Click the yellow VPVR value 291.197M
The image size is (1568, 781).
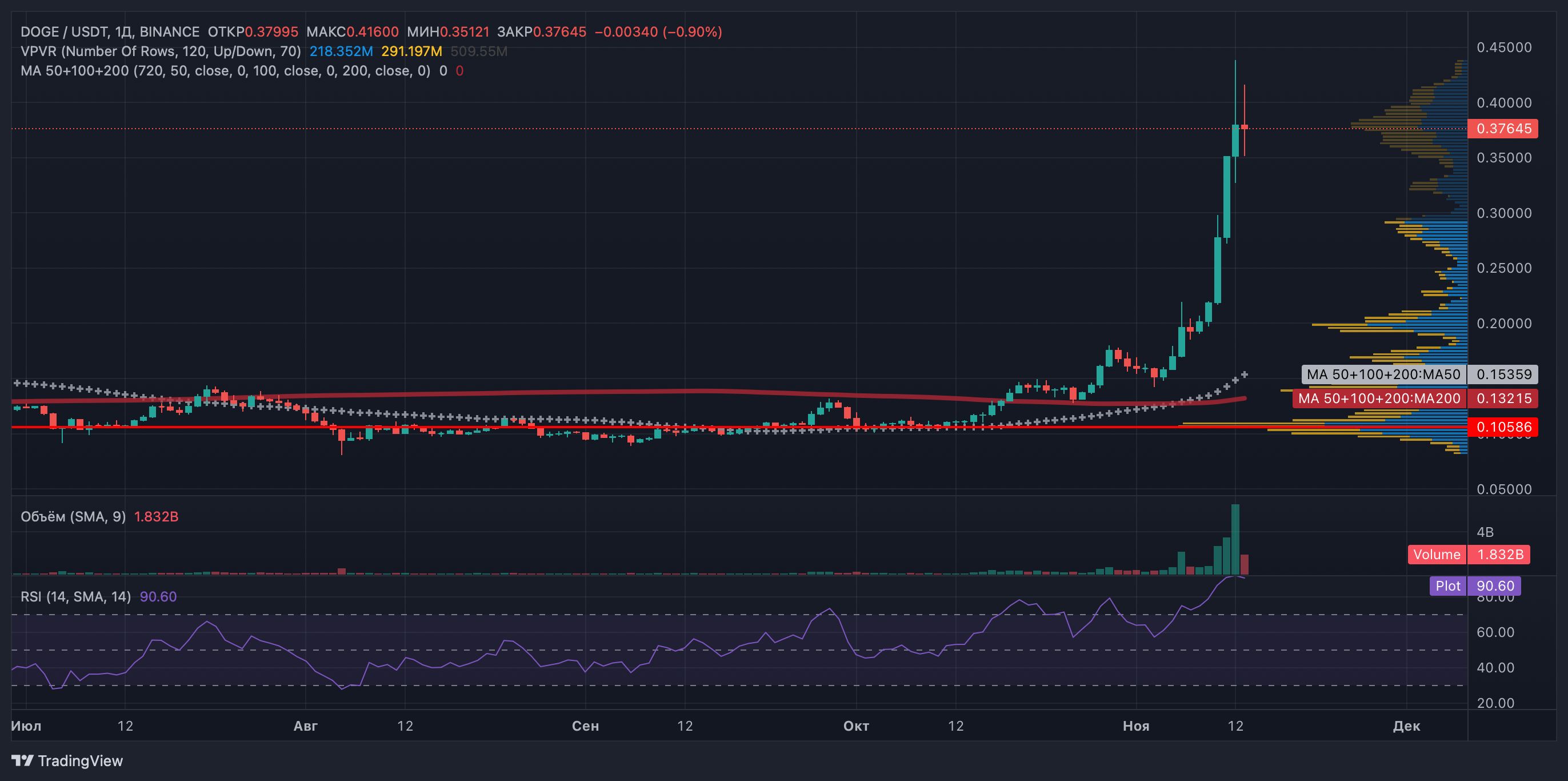[x=411, y=51]
